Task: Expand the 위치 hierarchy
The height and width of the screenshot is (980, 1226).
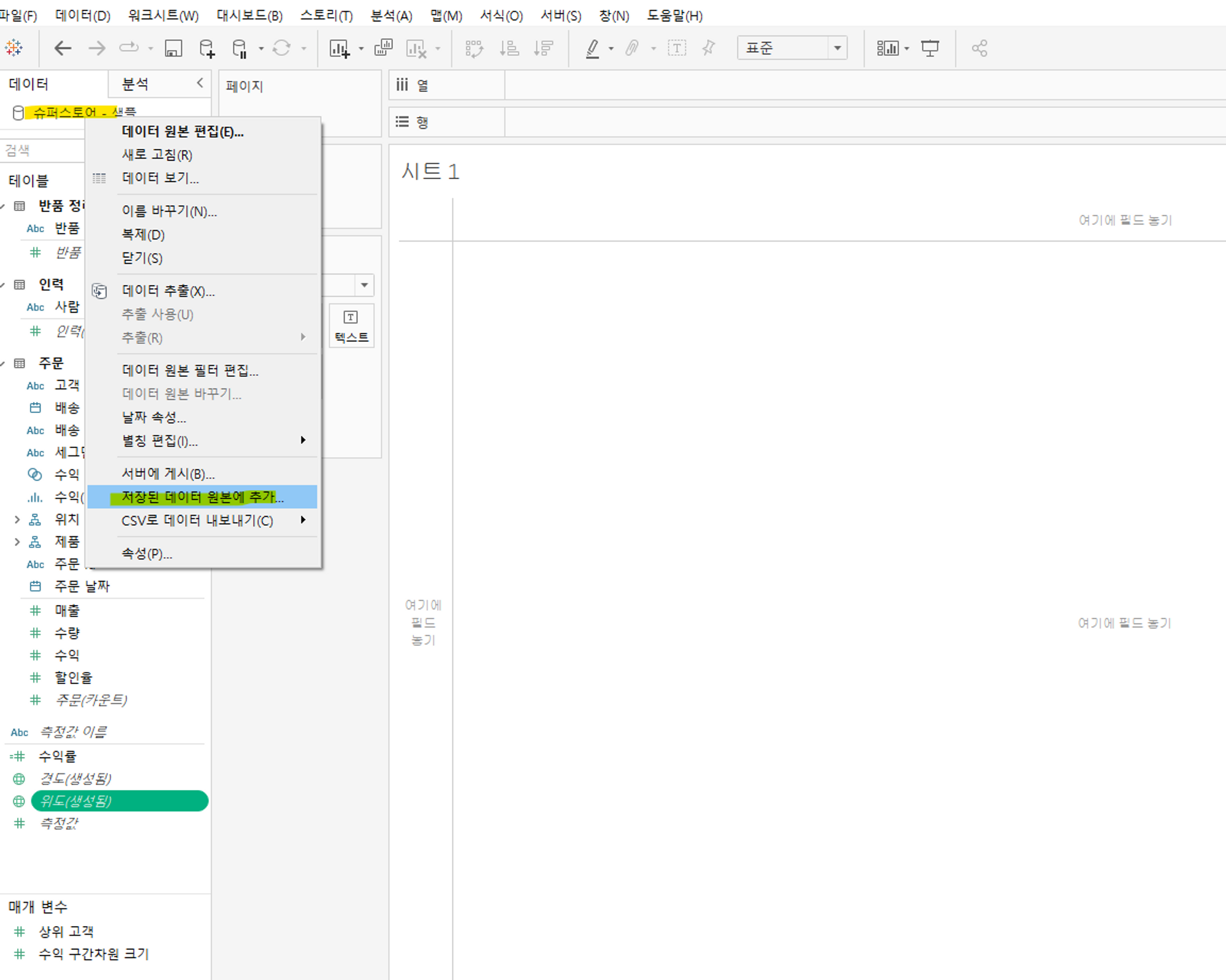Action: [17, 520]
